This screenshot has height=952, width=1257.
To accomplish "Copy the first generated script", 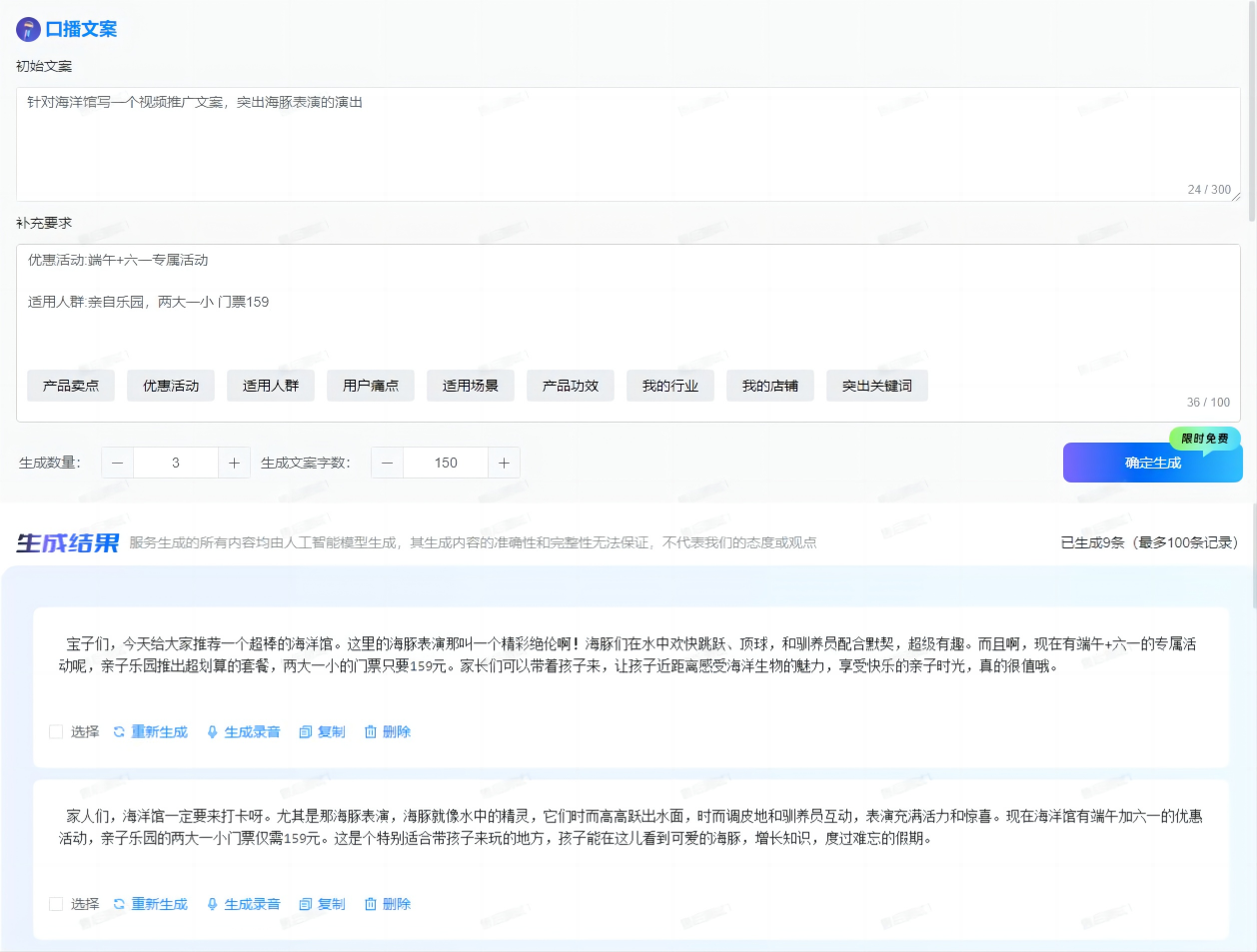I will coord(322,732).
